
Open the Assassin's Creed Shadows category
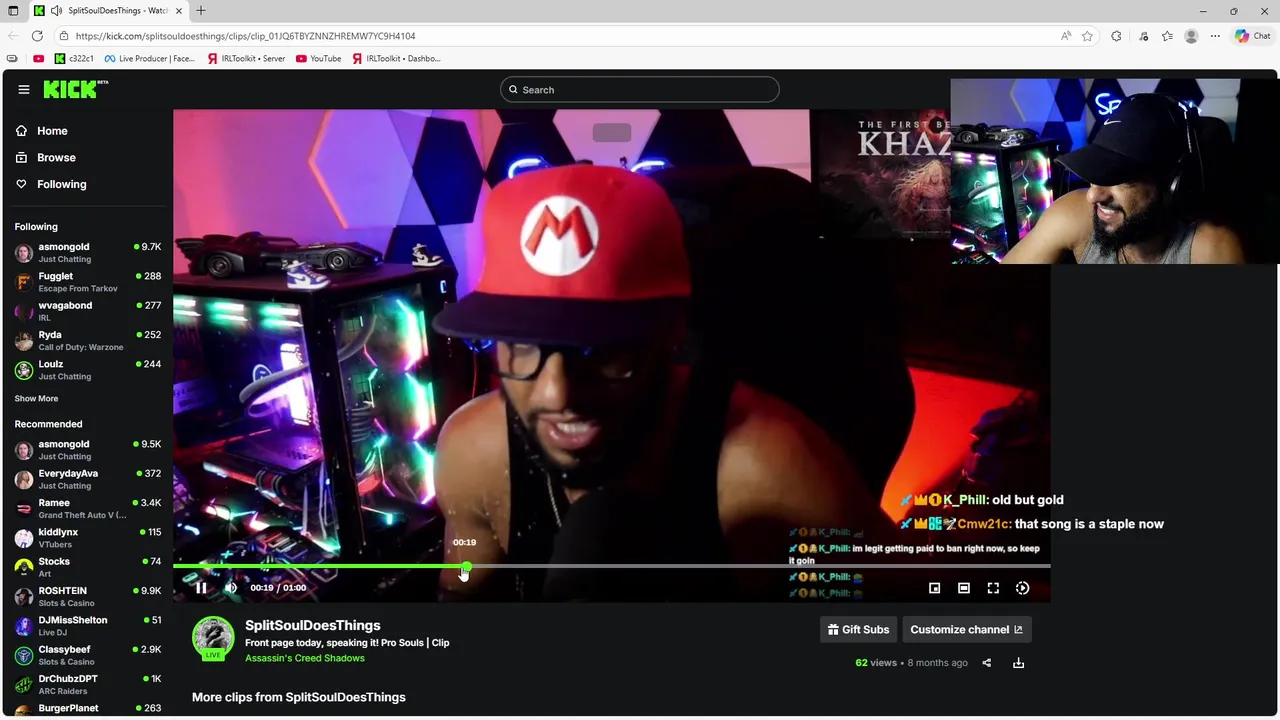coord(305,658)
